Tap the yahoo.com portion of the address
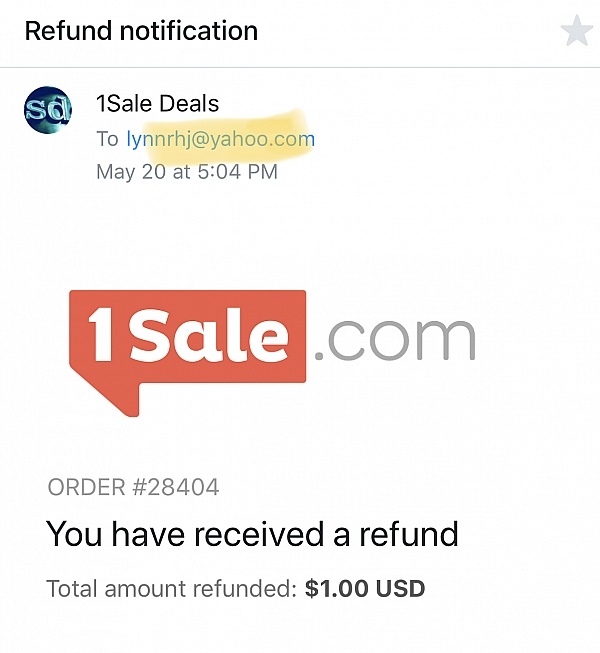 [x=262, y=139]
